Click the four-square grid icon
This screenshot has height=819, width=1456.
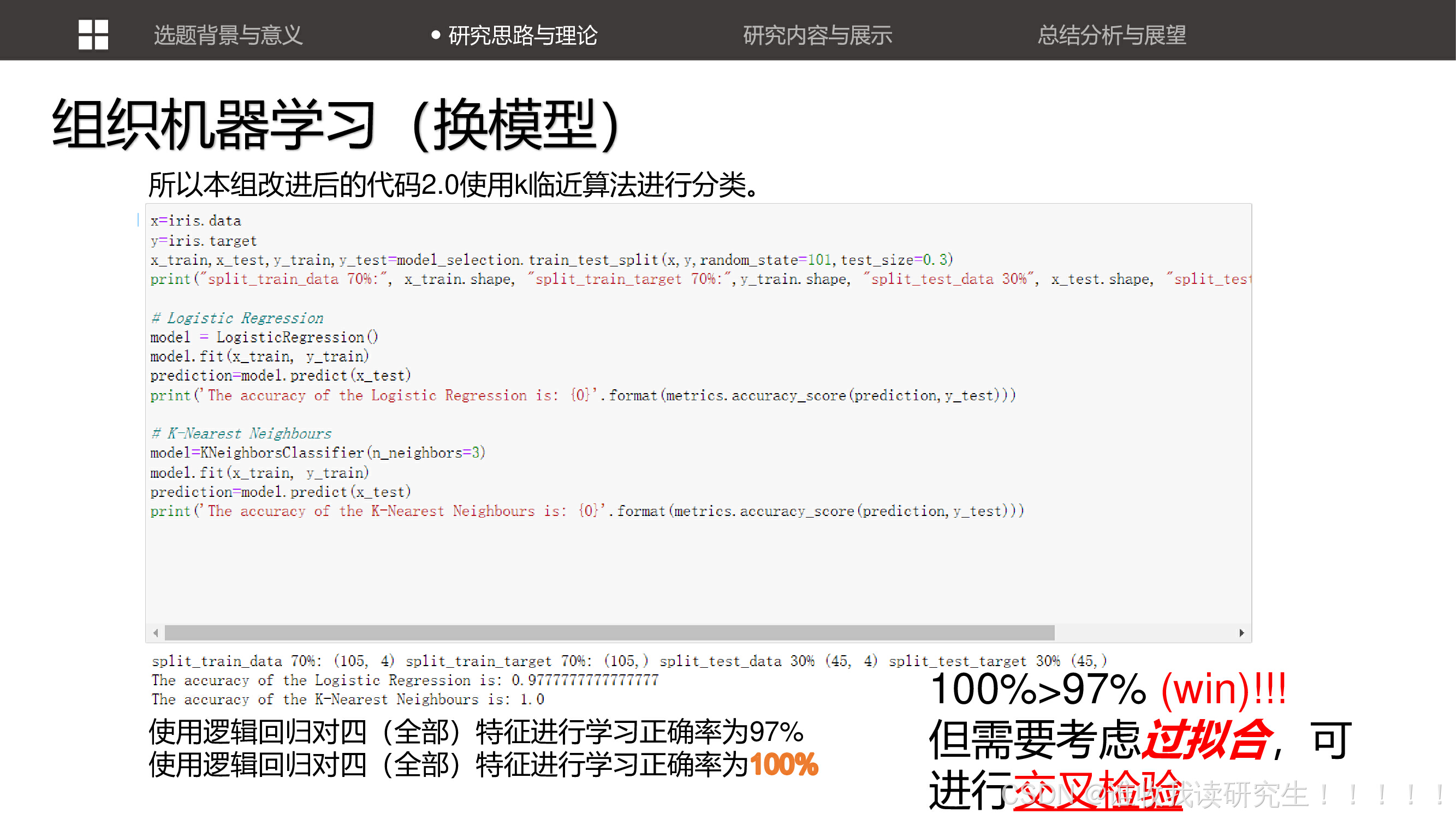pyautogui.click(x=93, y=34)
